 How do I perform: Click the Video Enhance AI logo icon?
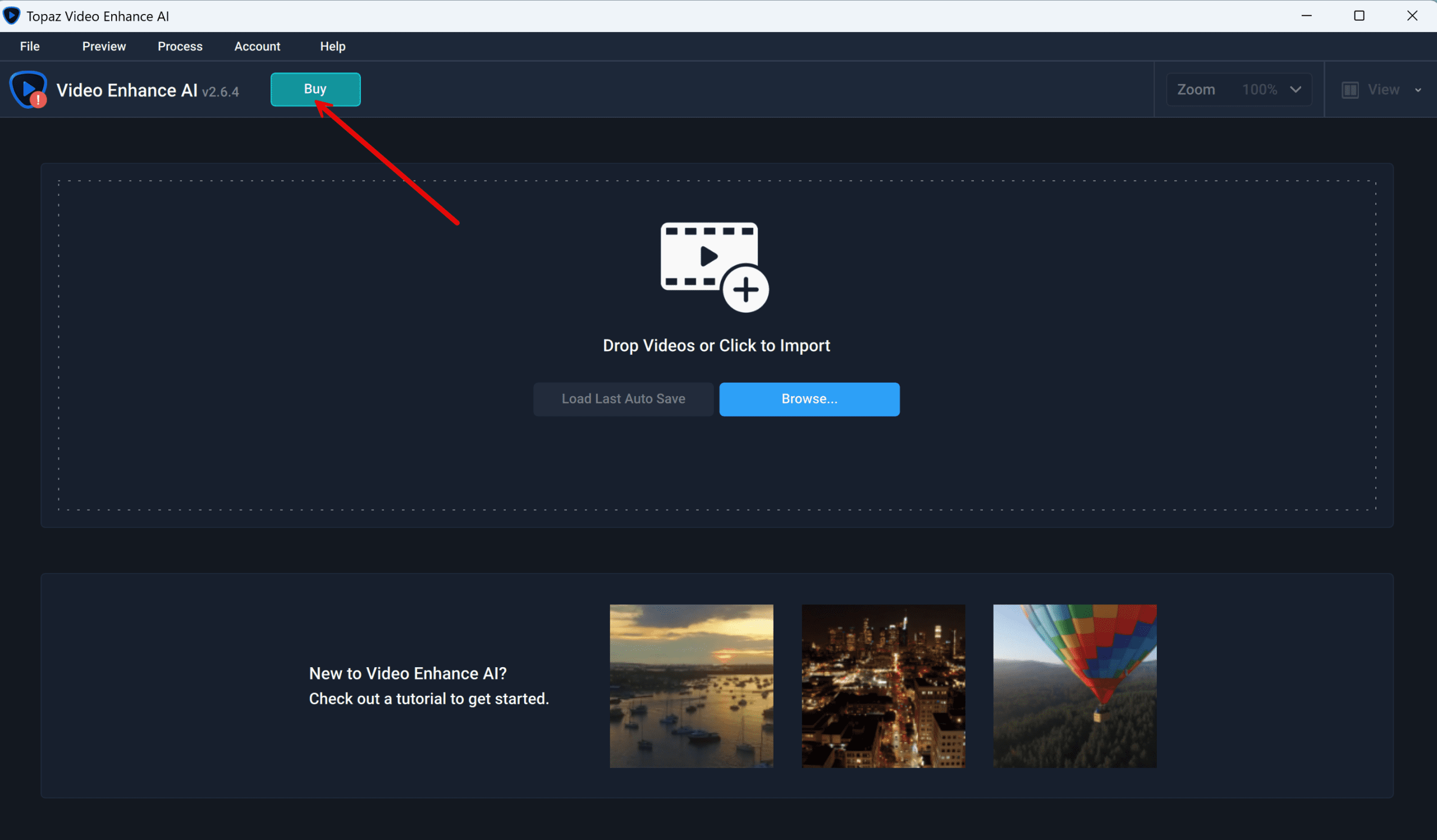(26, 88)
